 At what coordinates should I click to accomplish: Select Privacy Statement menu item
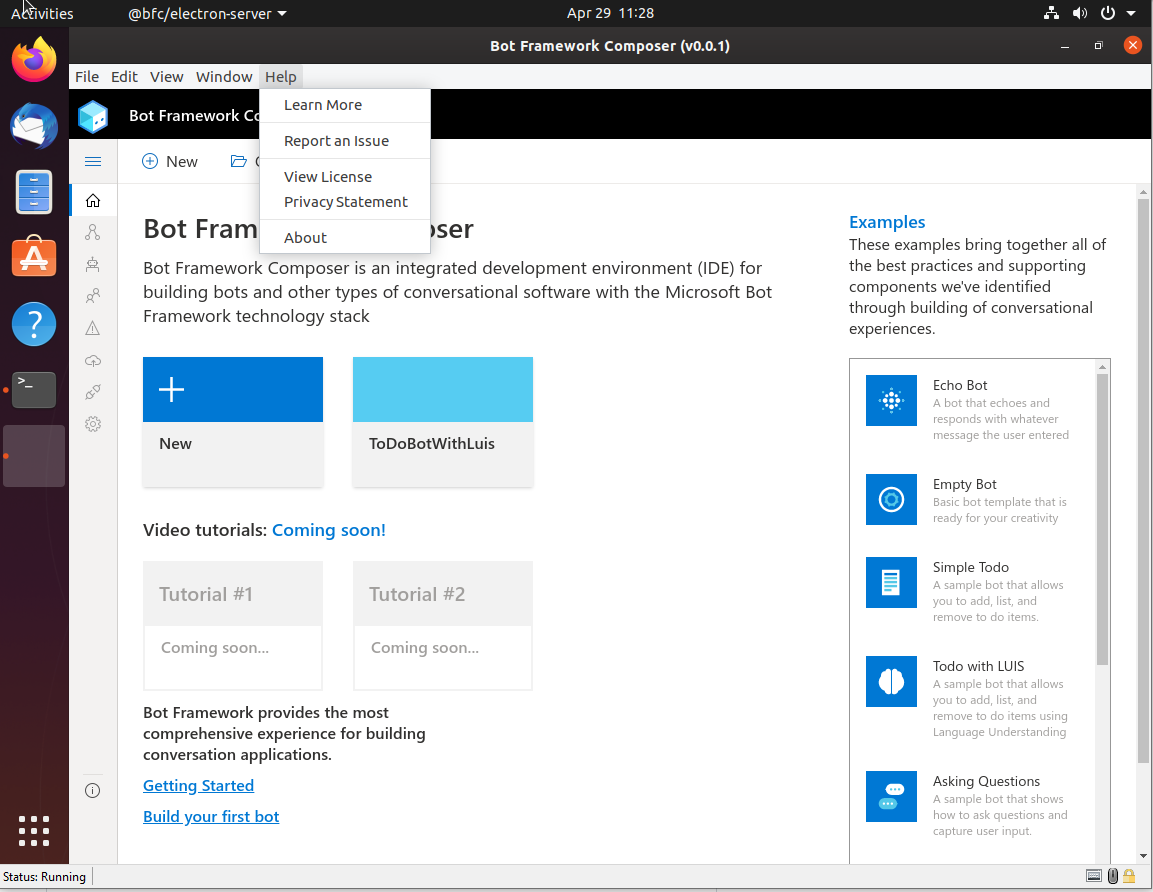click(345, 202)
